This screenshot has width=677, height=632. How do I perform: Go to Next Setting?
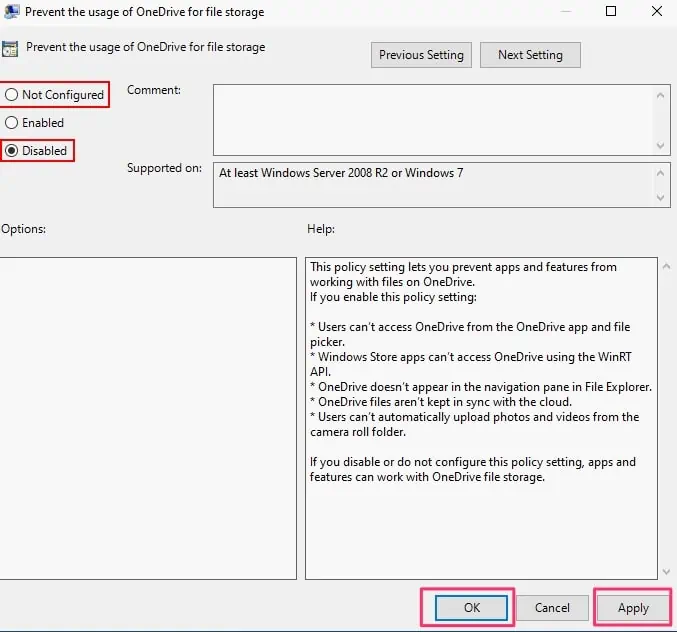(530, 55)
